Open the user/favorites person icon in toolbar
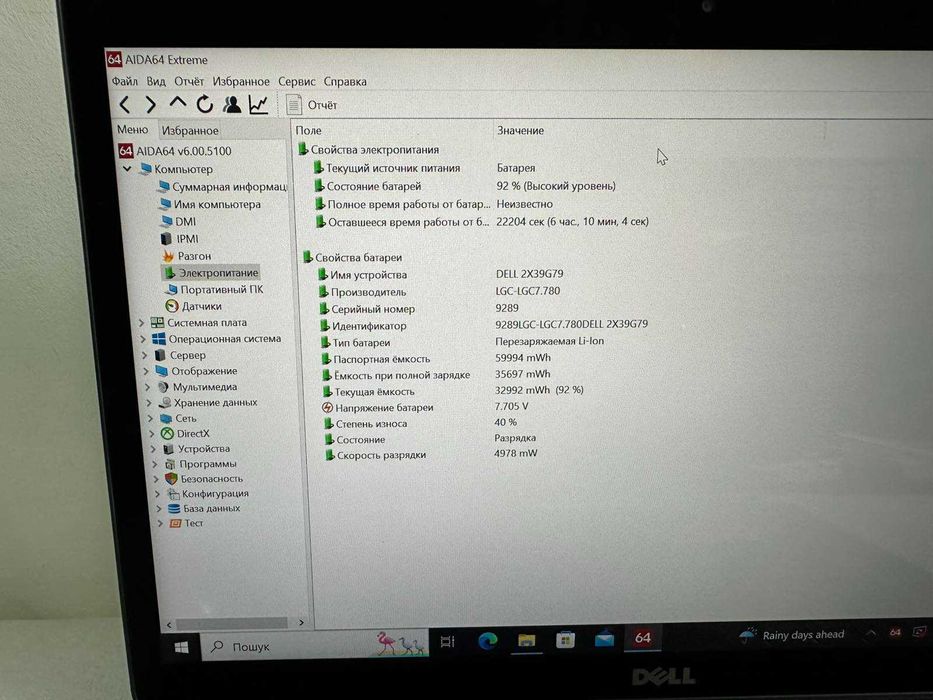The width and height of the screenshot is (933, 700). tap(232, 104)
